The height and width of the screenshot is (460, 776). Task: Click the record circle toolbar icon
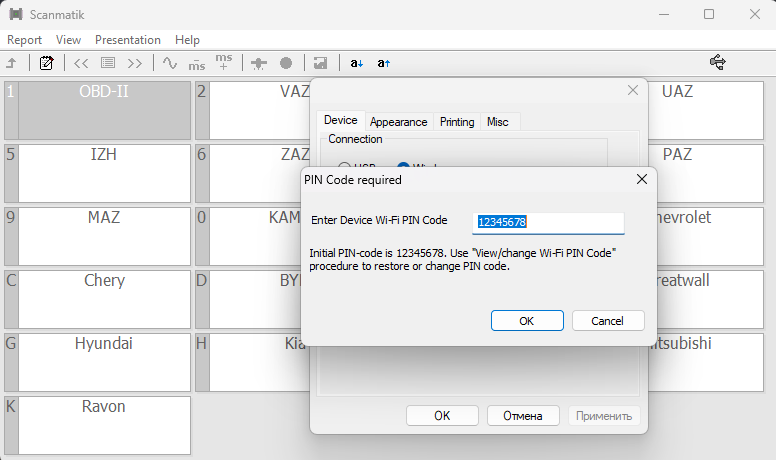(x=286, y=63)
